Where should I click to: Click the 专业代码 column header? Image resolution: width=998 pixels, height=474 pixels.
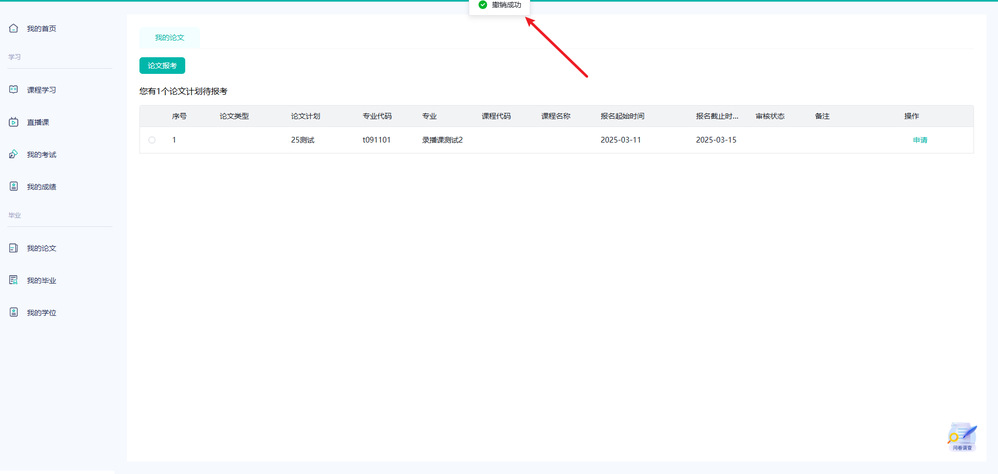coord(377,116)
